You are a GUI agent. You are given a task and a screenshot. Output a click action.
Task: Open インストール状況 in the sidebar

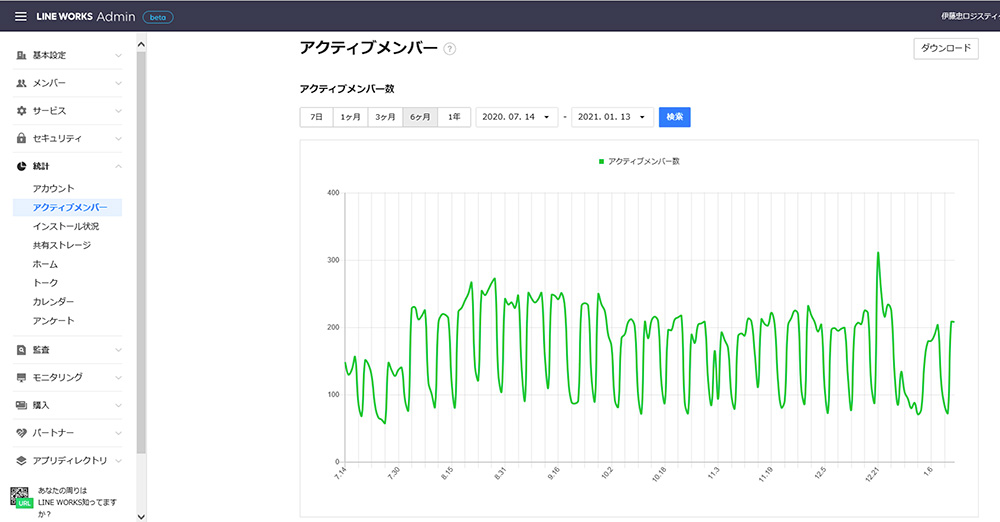coord(66,226)
